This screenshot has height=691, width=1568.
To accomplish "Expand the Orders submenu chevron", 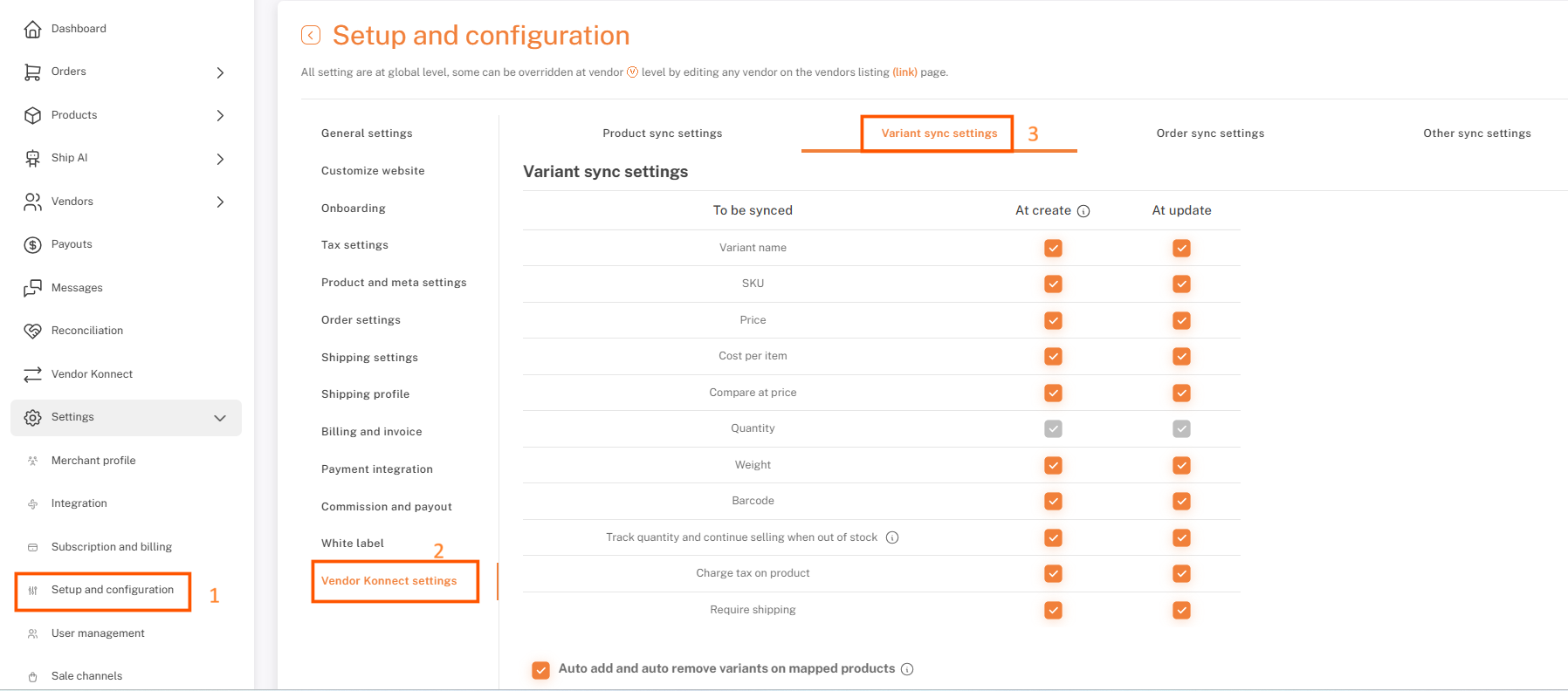I will [x=220, y=72].
